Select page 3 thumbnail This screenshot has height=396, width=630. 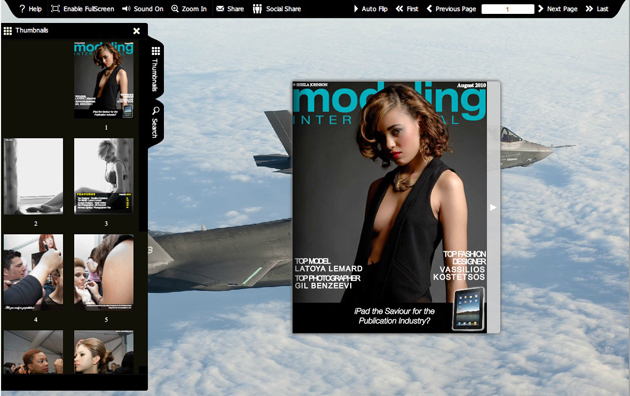pos(104,176)
